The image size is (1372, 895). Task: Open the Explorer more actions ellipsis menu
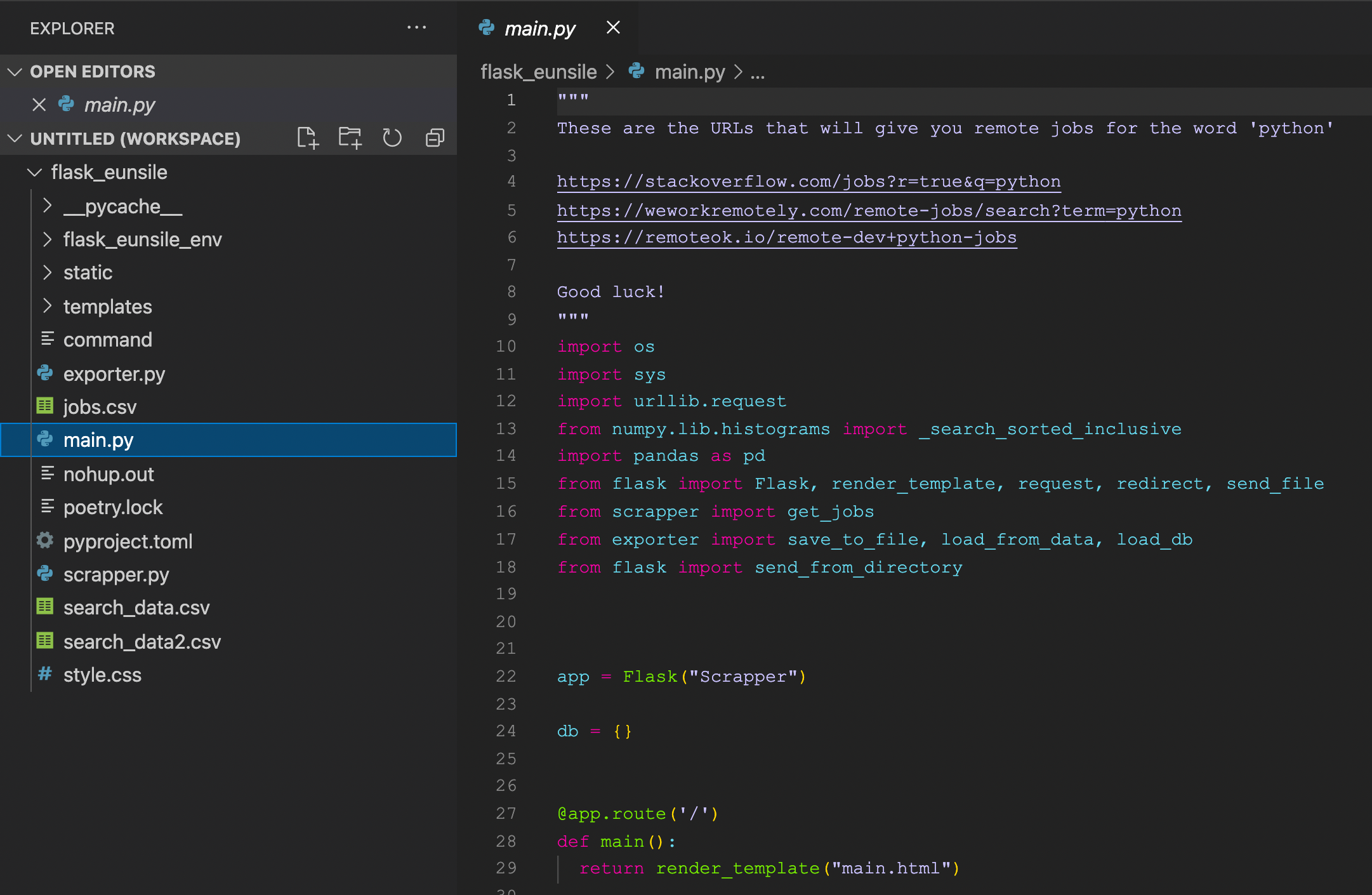(416, 28)
